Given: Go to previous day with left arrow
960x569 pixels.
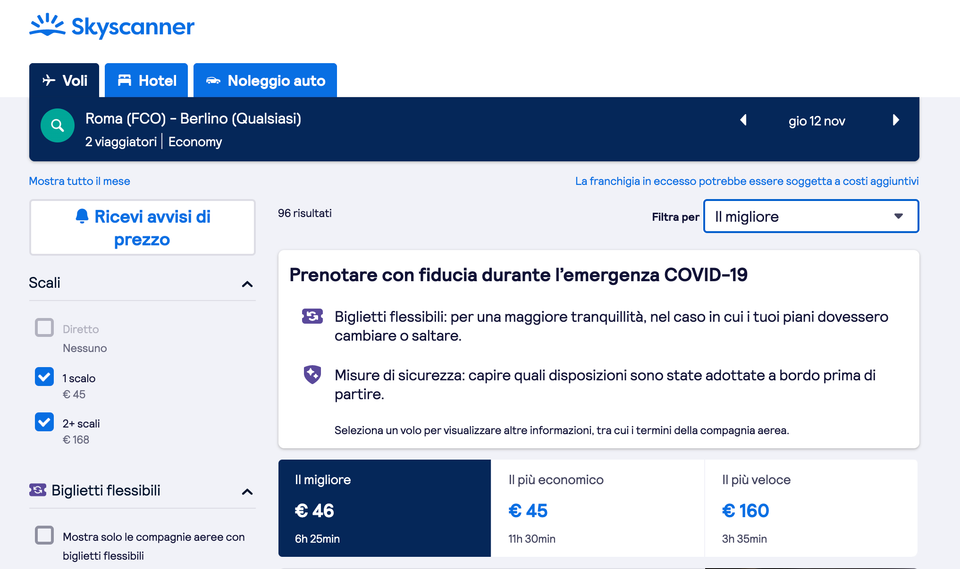Looking at the screenshot, I should pos(743,121).
